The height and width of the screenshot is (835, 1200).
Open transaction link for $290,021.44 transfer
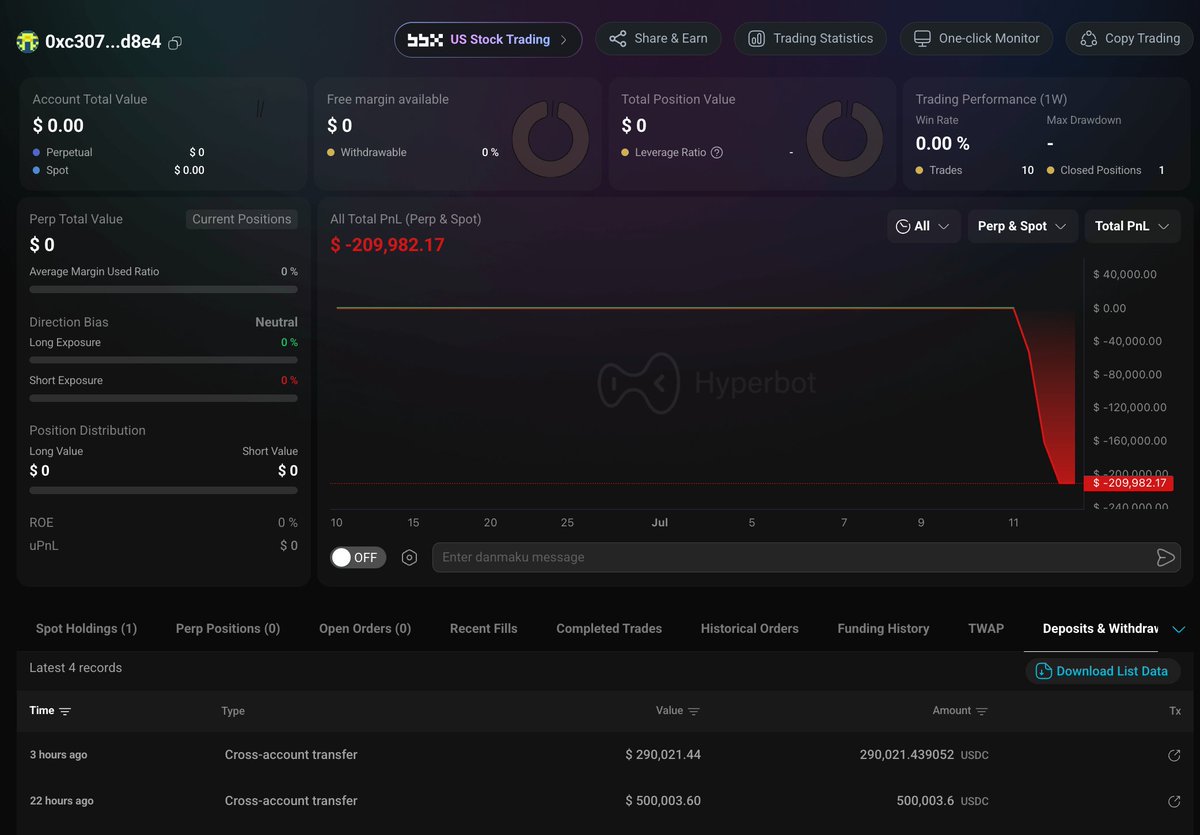pos(1174,755)
